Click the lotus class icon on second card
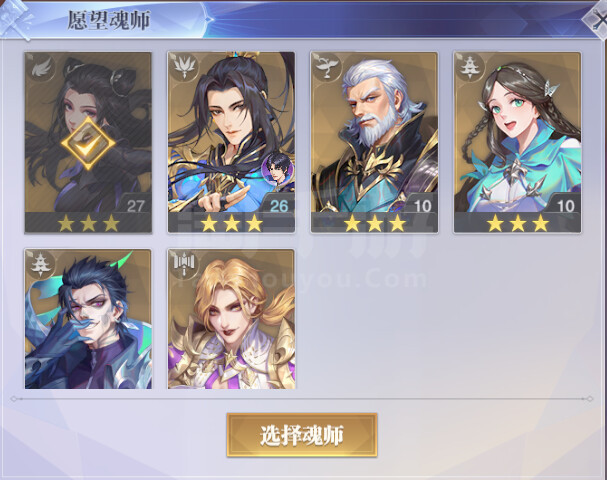Viewport: 607px width, 480px height. click(183, 67)
